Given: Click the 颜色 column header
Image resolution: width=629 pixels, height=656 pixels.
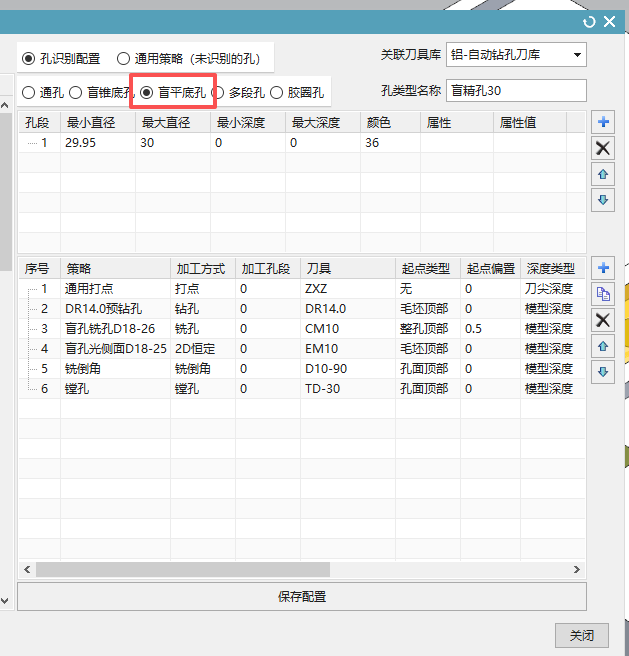Looking at the screenshot, I should point(390,123).
